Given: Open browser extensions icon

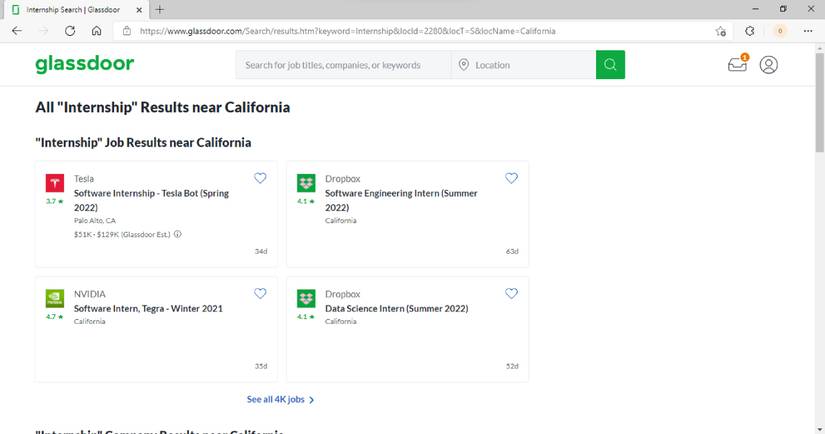Looking at the screenshot, I should [750, 31].
